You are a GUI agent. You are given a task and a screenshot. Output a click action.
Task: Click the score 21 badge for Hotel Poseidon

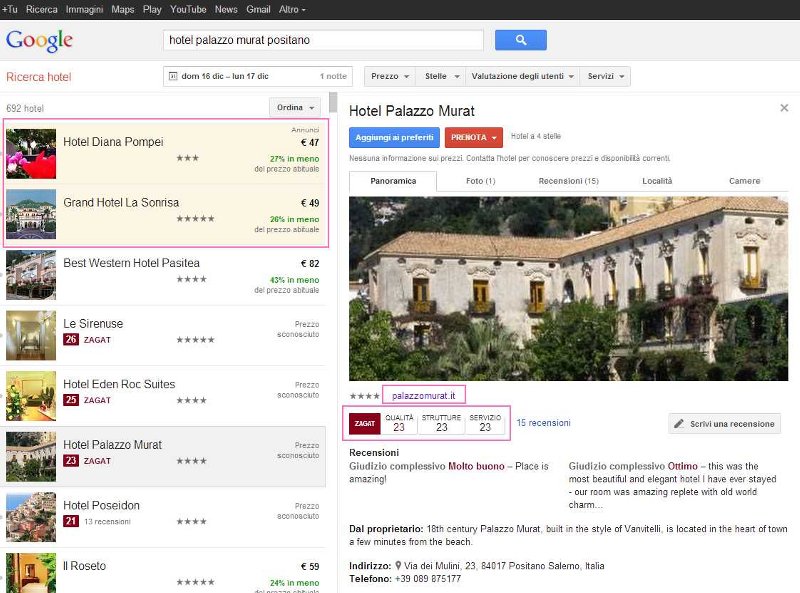[71, 521]
